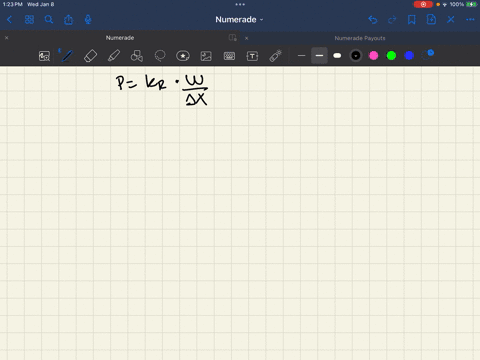Select the laser pointer tool
Screen dimensions: 480x360
[276, 56]
